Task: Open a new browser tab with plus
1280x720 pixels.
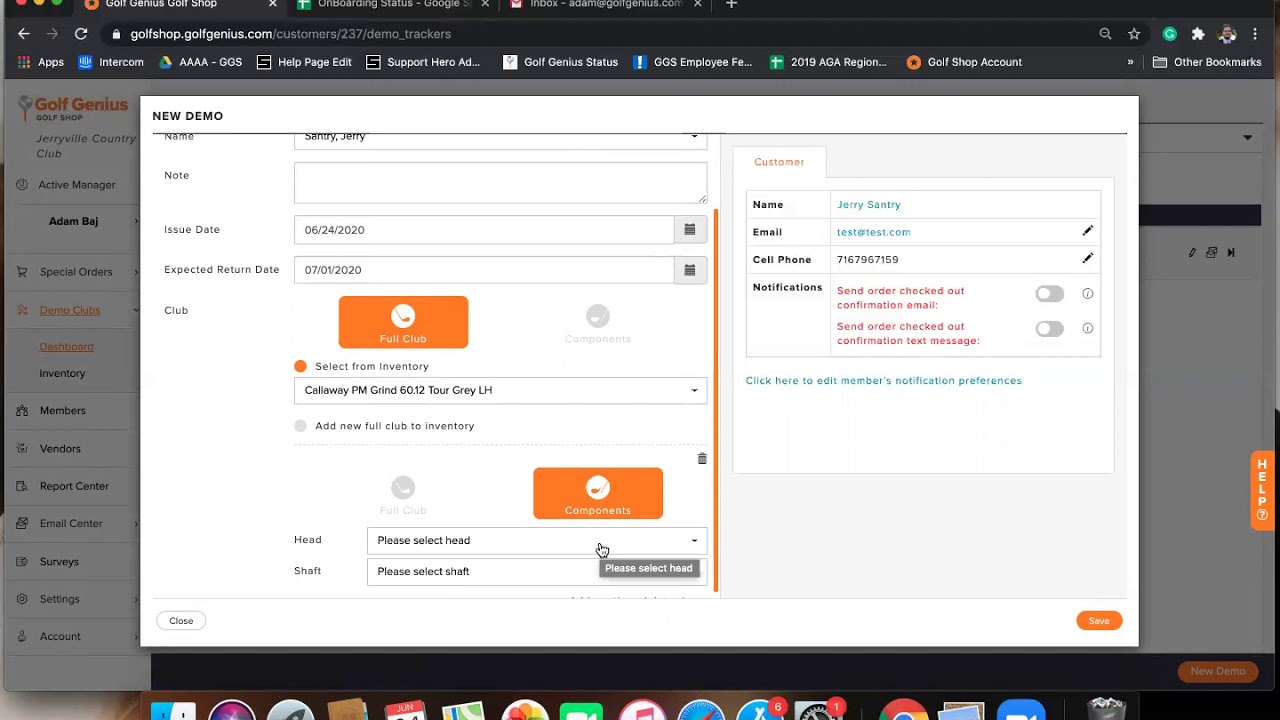Action: 731,5
